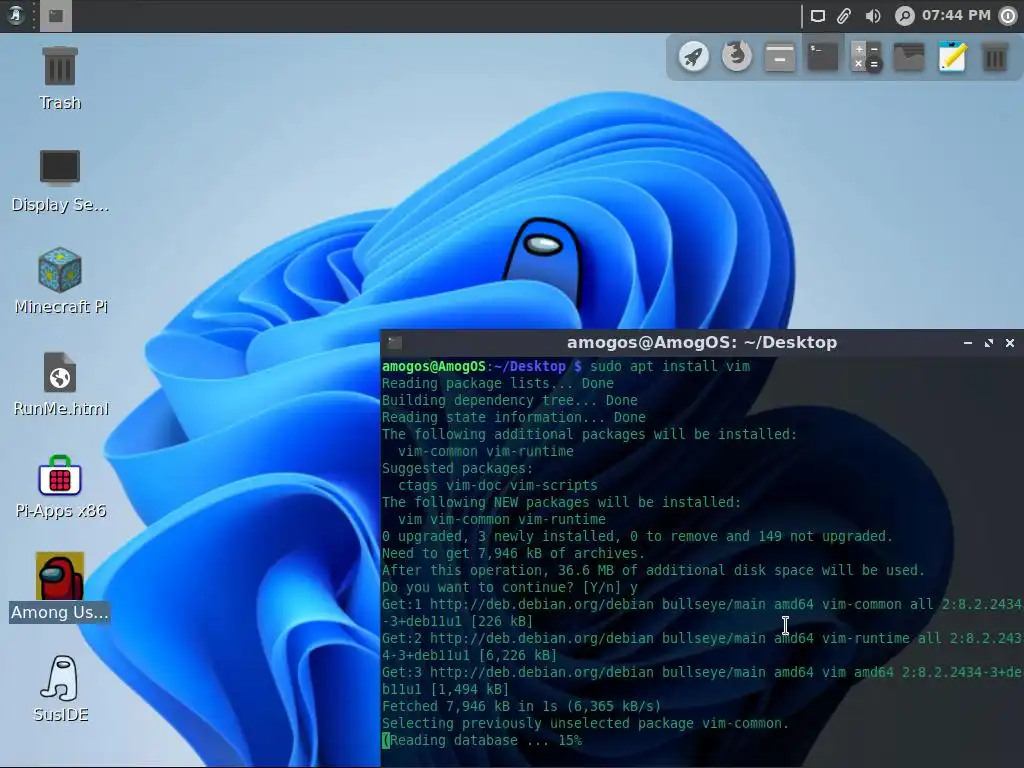
Task: Close the terminal window
Action: tap(1010, 343)
